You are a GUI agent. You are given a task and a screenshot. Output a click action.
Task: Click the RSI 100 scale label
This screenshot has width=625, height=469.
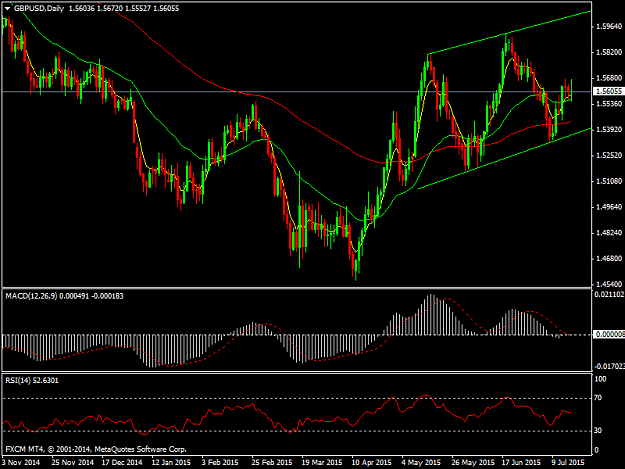click(x=600, y=379)
